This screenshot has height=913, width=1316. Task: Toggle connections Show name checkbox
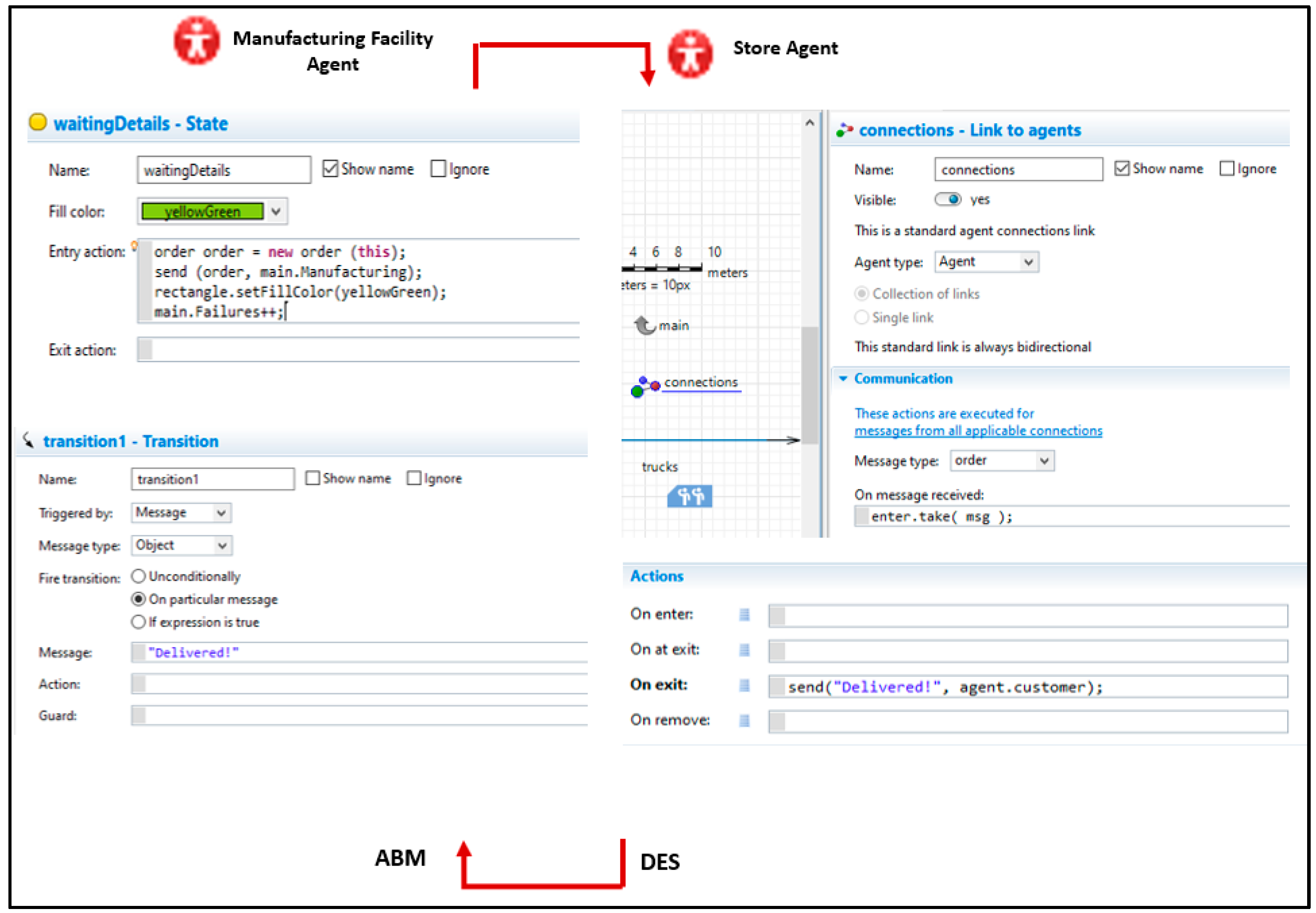1122,168
